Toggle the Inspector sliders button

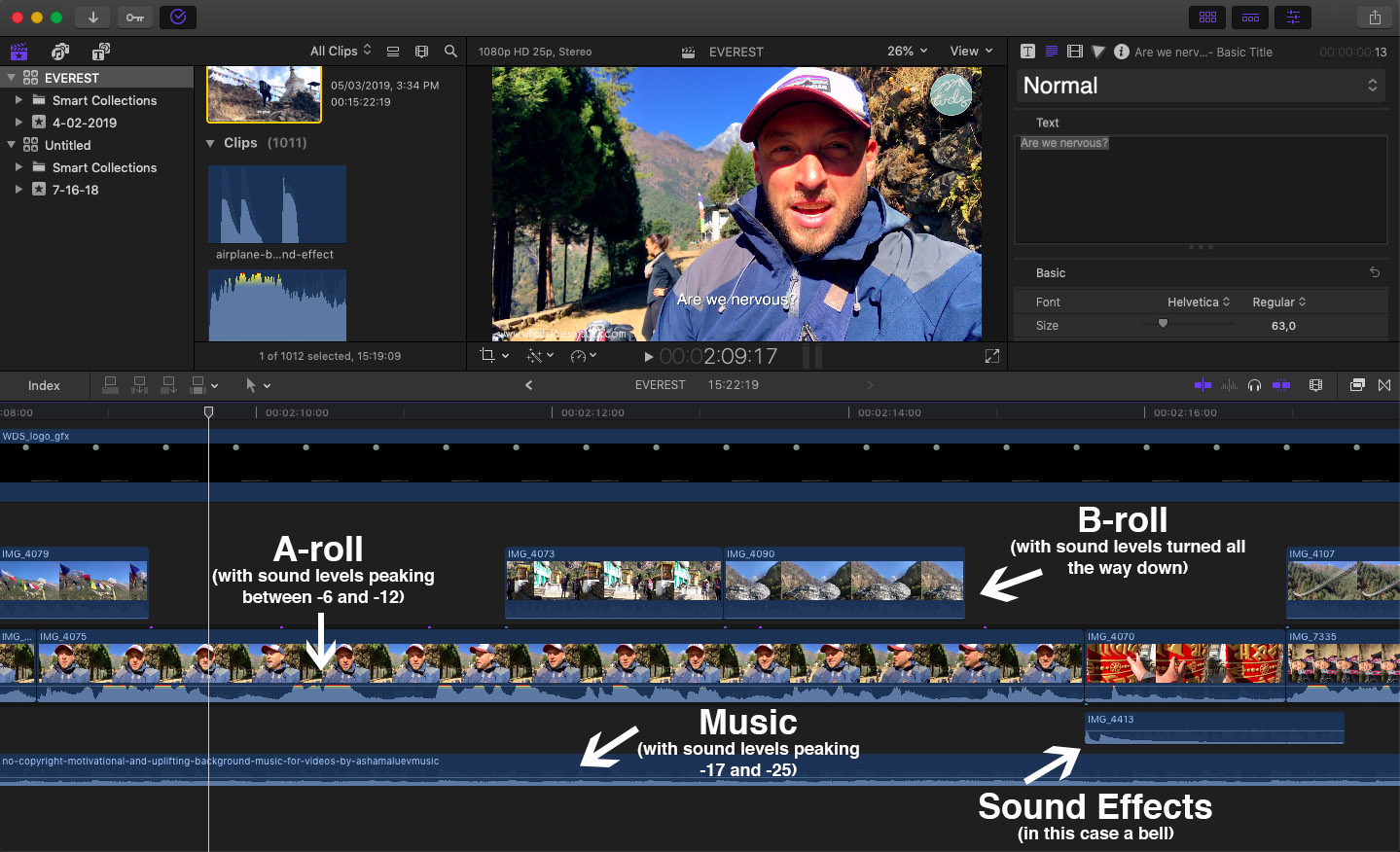[1293, 18]
